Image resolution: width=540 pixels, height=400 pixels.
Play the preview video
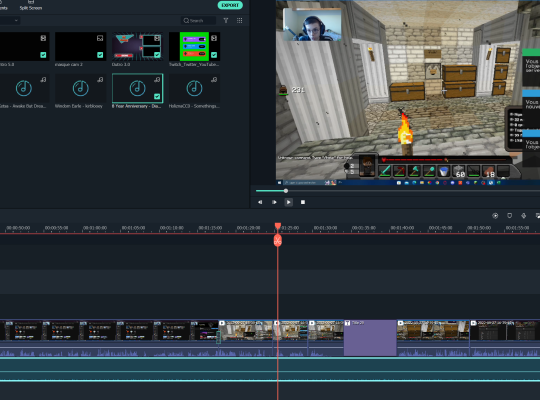point(289,202)
